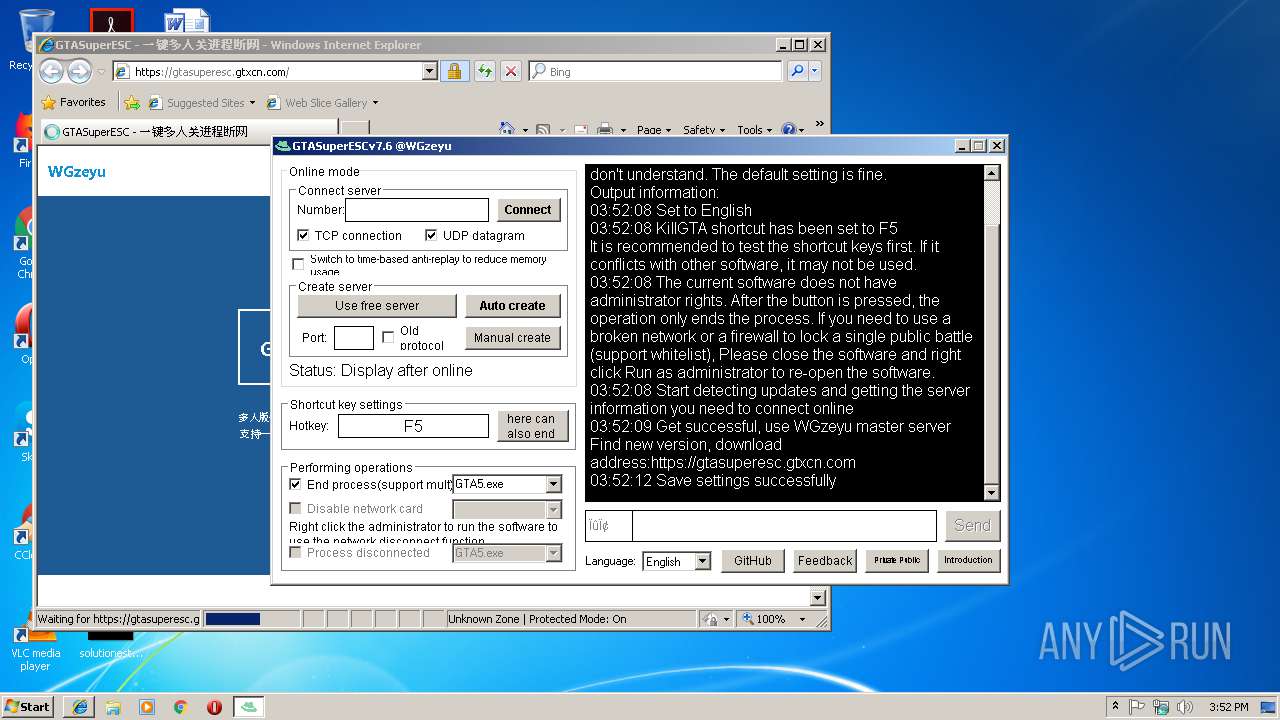The image size is (1280, 720).
Task: Click the IE Help question mark icon
Action: pyautogui.click(x=788, y=129)
